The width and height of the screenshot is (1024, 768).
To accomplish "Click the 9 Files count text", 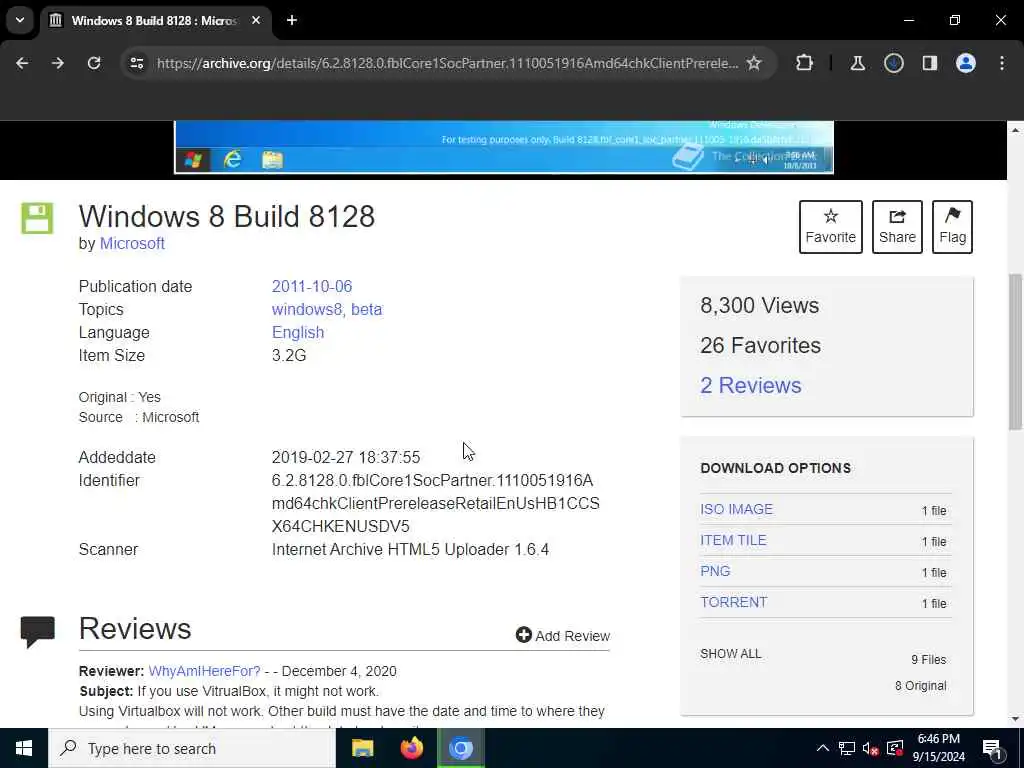I will (x=929, y=660).
